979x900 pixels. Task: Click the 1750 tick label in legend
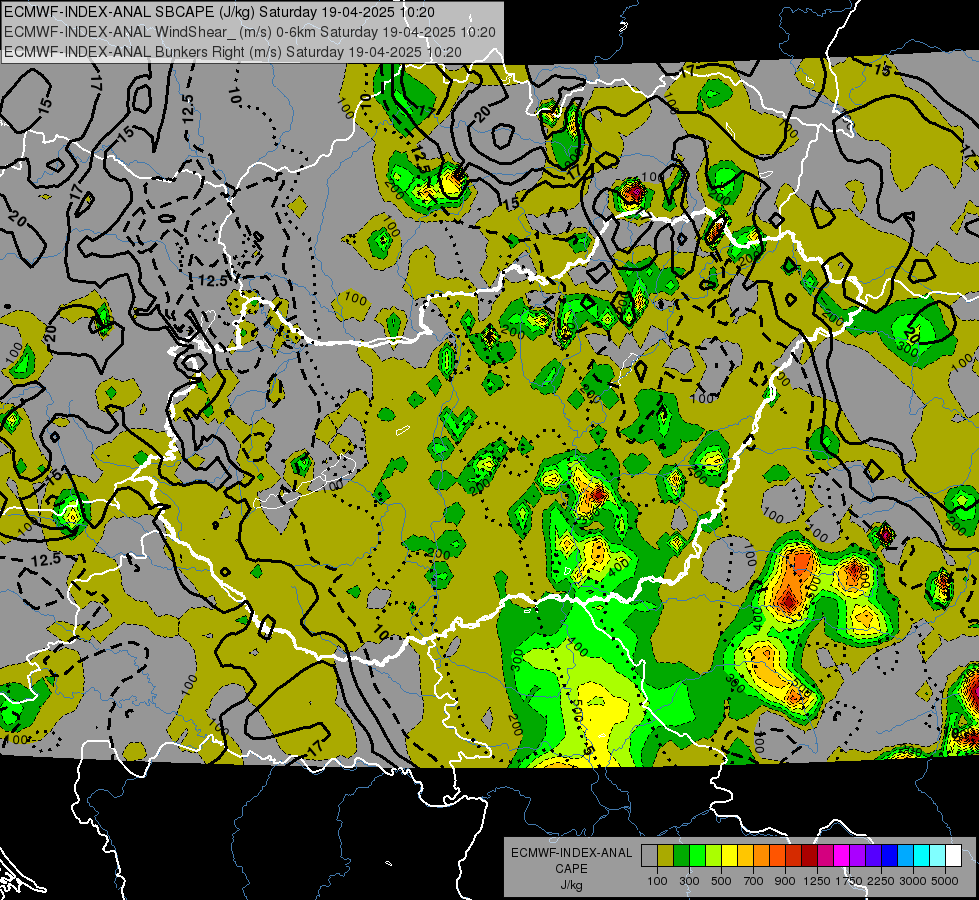pos(849,881)
